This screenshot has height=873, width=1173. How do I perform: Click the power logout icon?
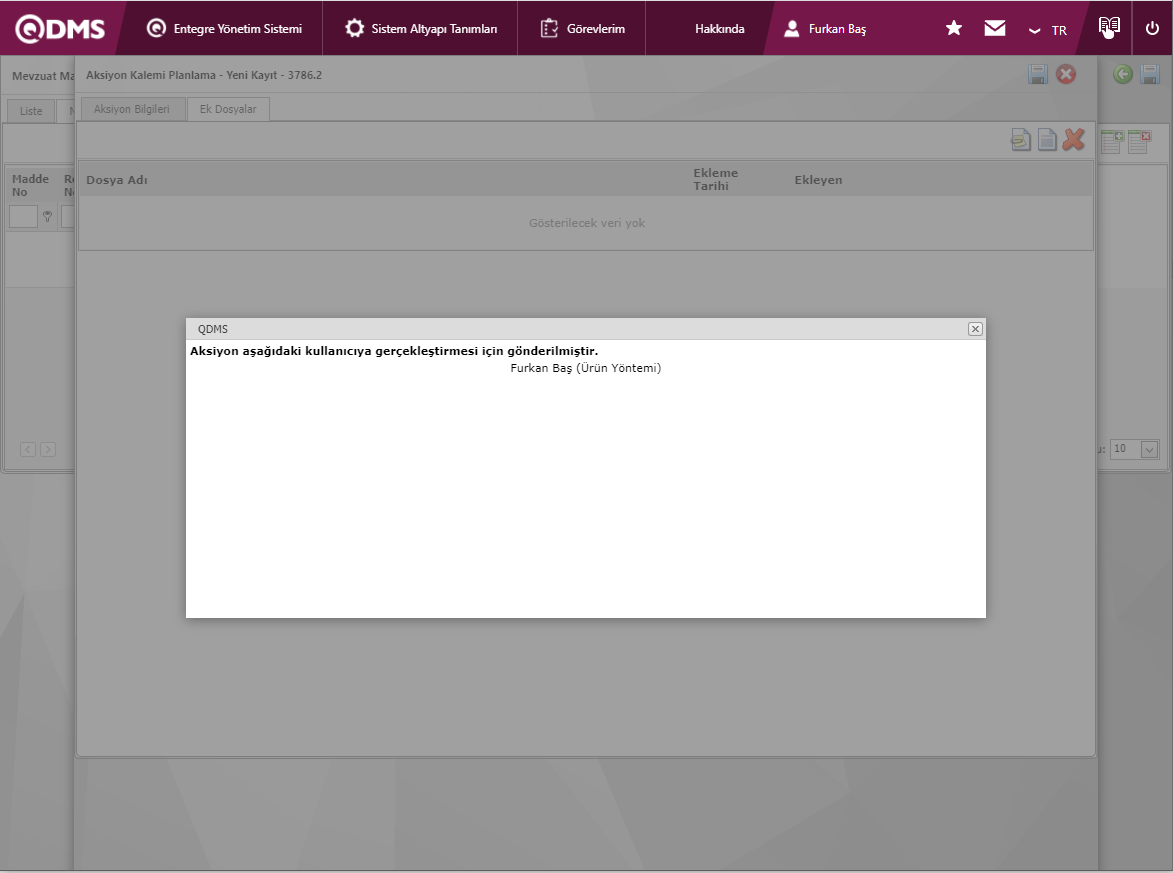coord(1152,28)
